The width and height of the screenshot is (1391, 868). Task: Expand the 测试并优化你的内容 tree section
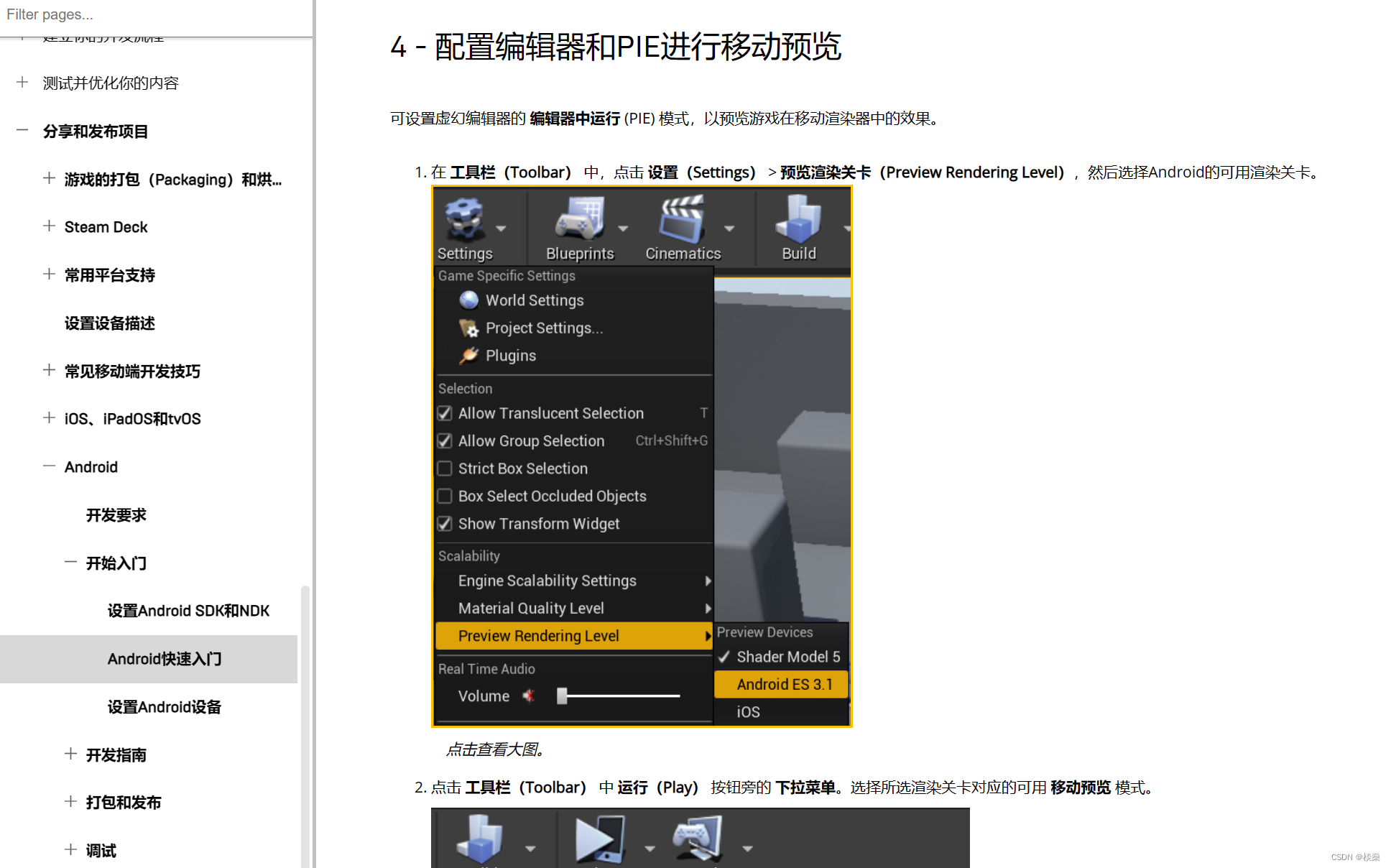click(22, 83)
